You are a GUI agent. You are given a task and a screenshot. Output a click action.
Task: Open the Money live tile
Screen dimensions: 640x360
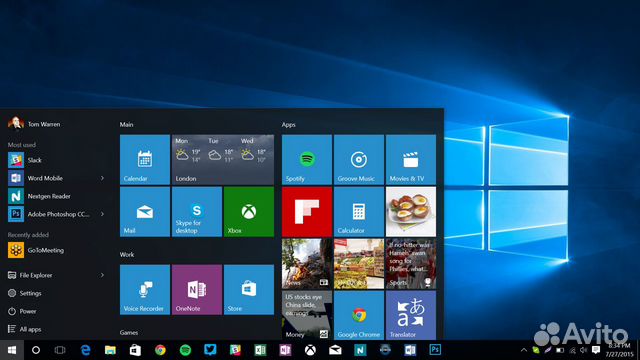pos(307,315)
